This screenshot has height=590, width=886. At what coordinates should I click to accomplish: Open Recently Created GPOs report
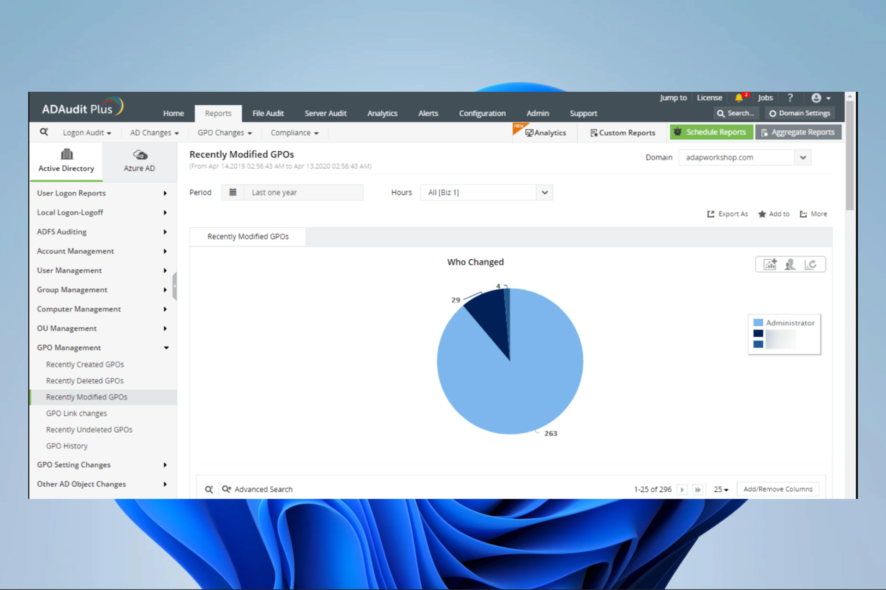(85, 365)
